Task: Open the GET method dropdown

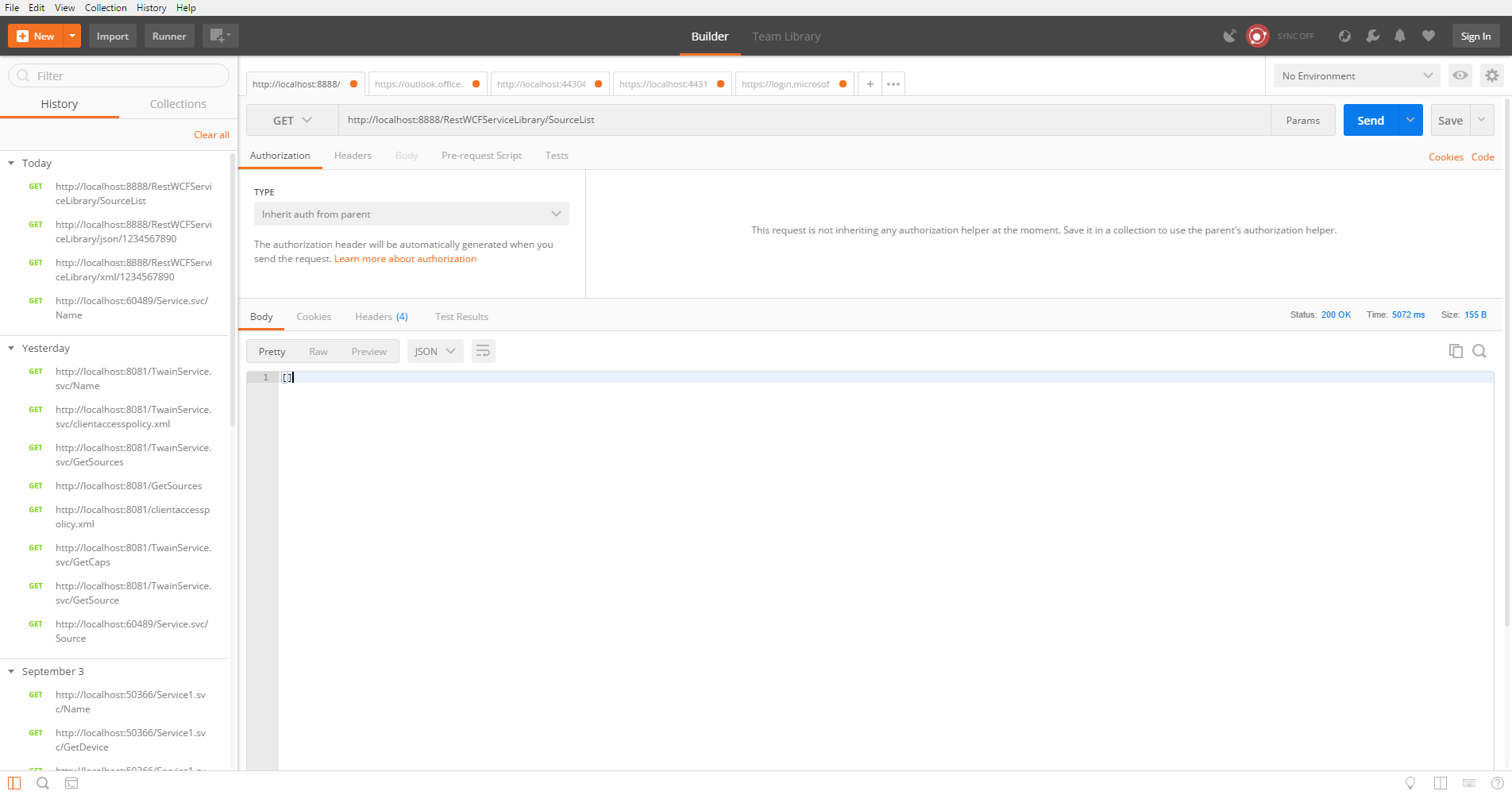Action: pyautogui.click(x=291, y=120)
